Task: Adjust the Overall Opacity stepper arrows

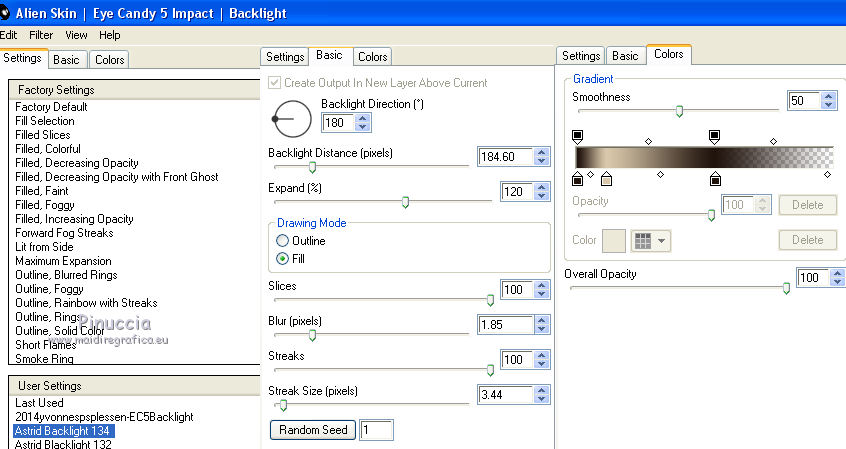Action: pos(837,277)
